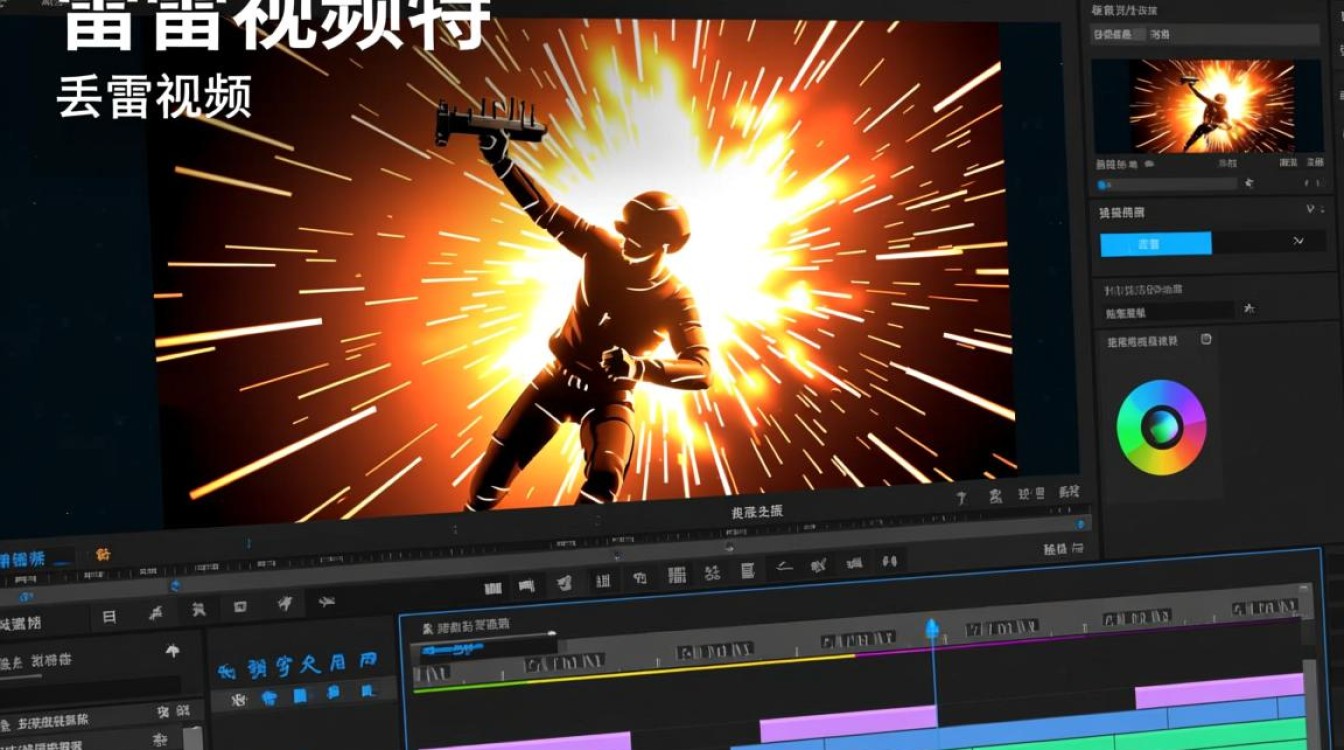Open the dropdown arrow beside the blue button
Image resolution: width=1344 pixels, height=750 pixels.
[x=1298, y=241]
